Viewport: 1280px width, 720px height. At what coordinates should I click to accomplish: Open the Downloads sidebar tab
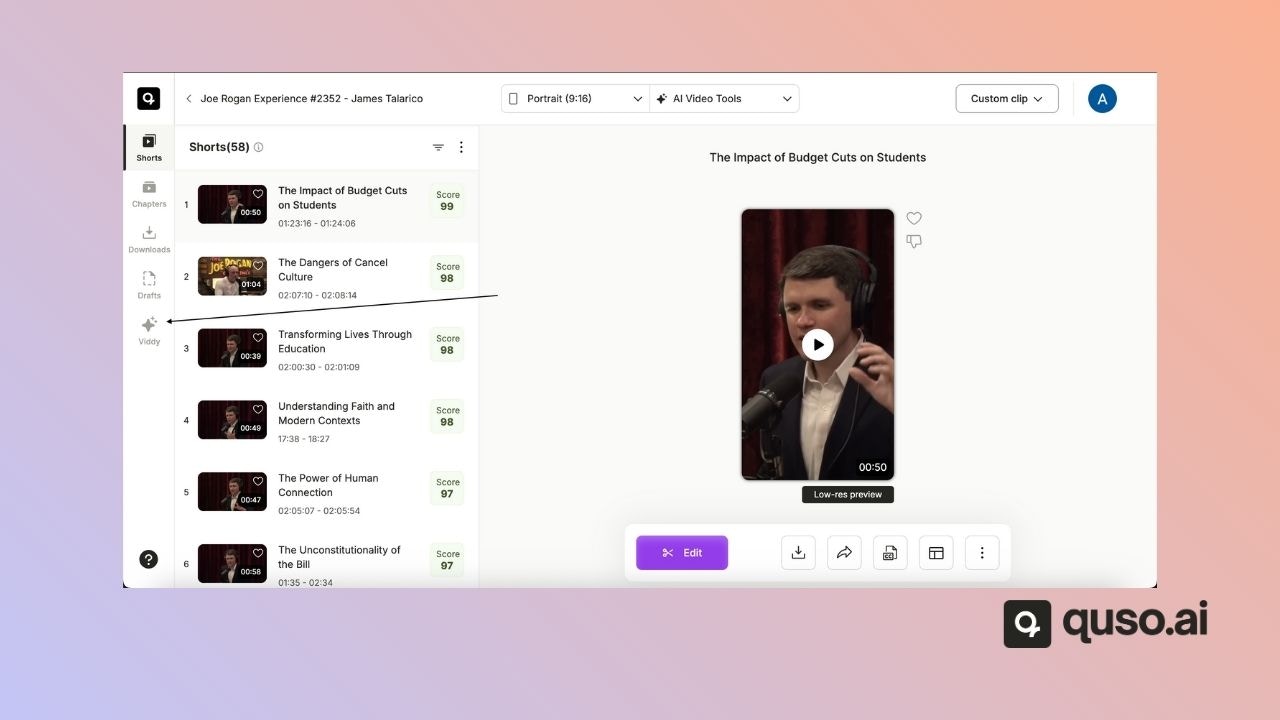pos(149,240)
